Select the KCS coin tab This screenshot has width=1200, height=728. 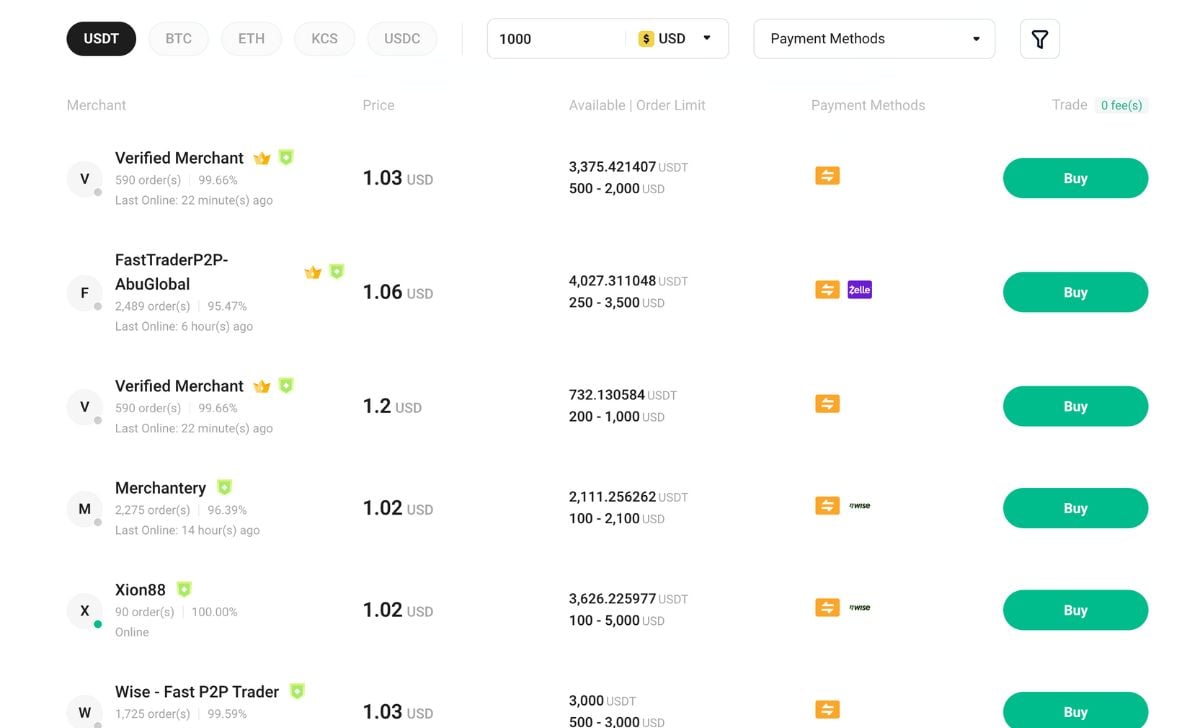(x=324, y=39)
